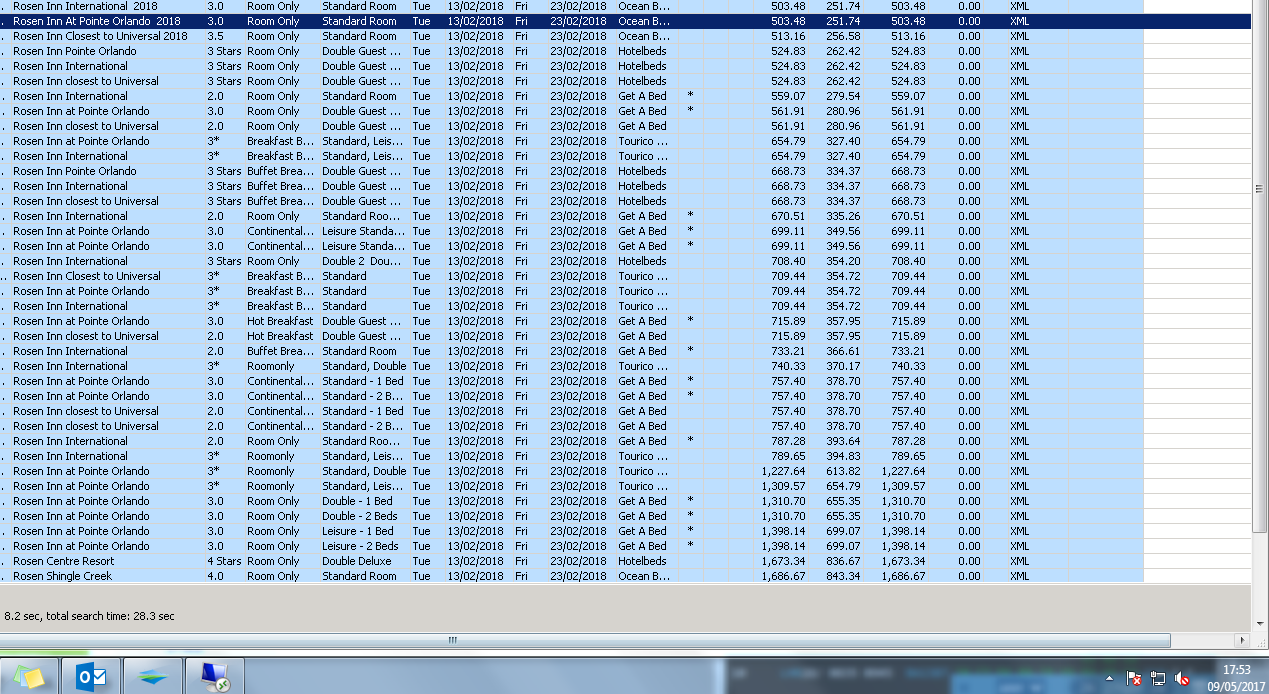
Task: Click the asterisk in the 366.61 row
Action: 690,351
